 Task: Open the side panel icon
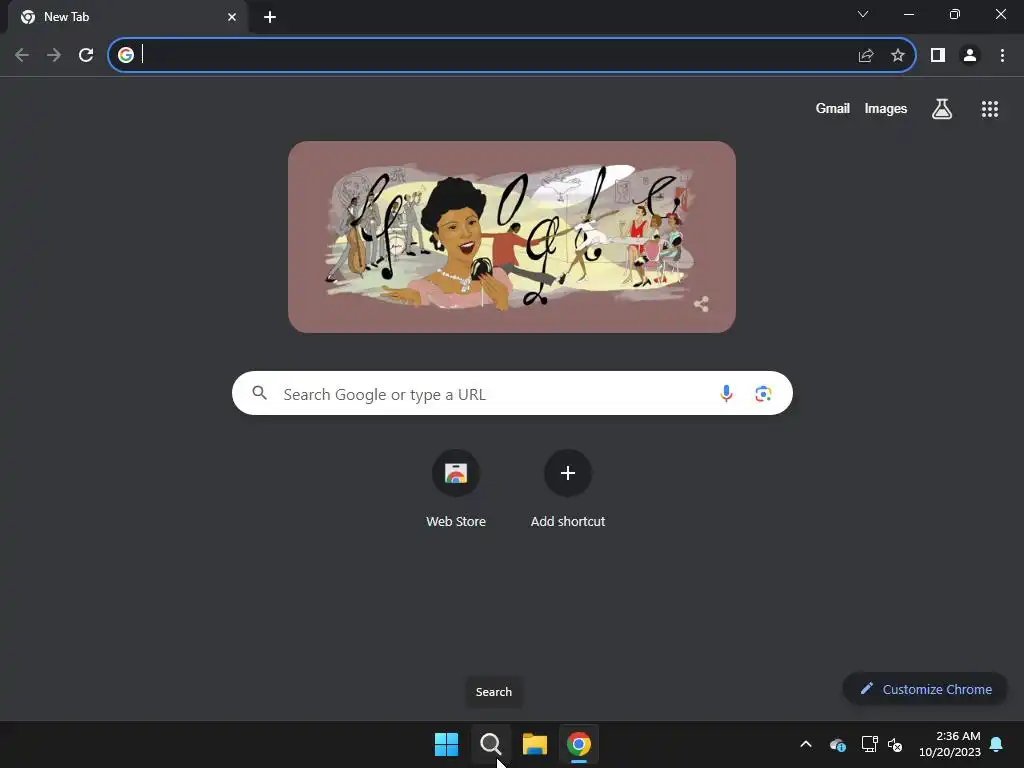click(938, 55)
